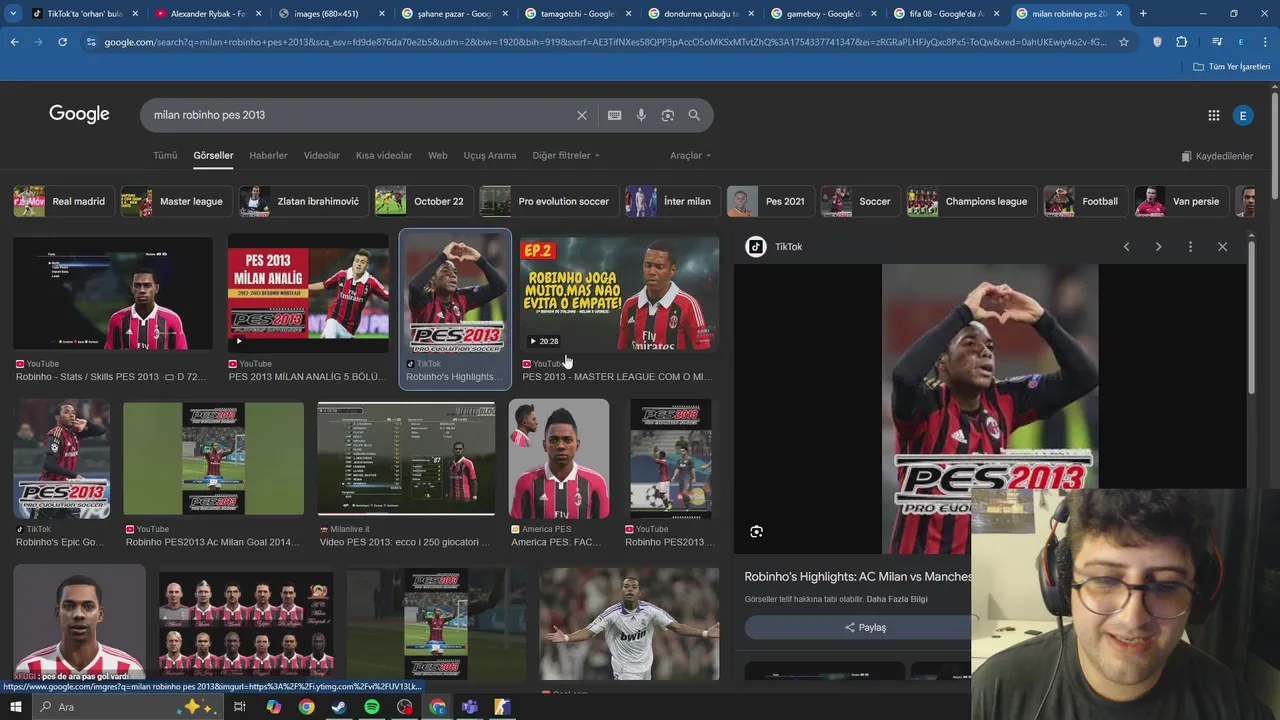The width and height of the screenshot is (1280, 720).
Task: Open the TikTok source link in preview
Action: pyautogui.click(x=775, y=247)
